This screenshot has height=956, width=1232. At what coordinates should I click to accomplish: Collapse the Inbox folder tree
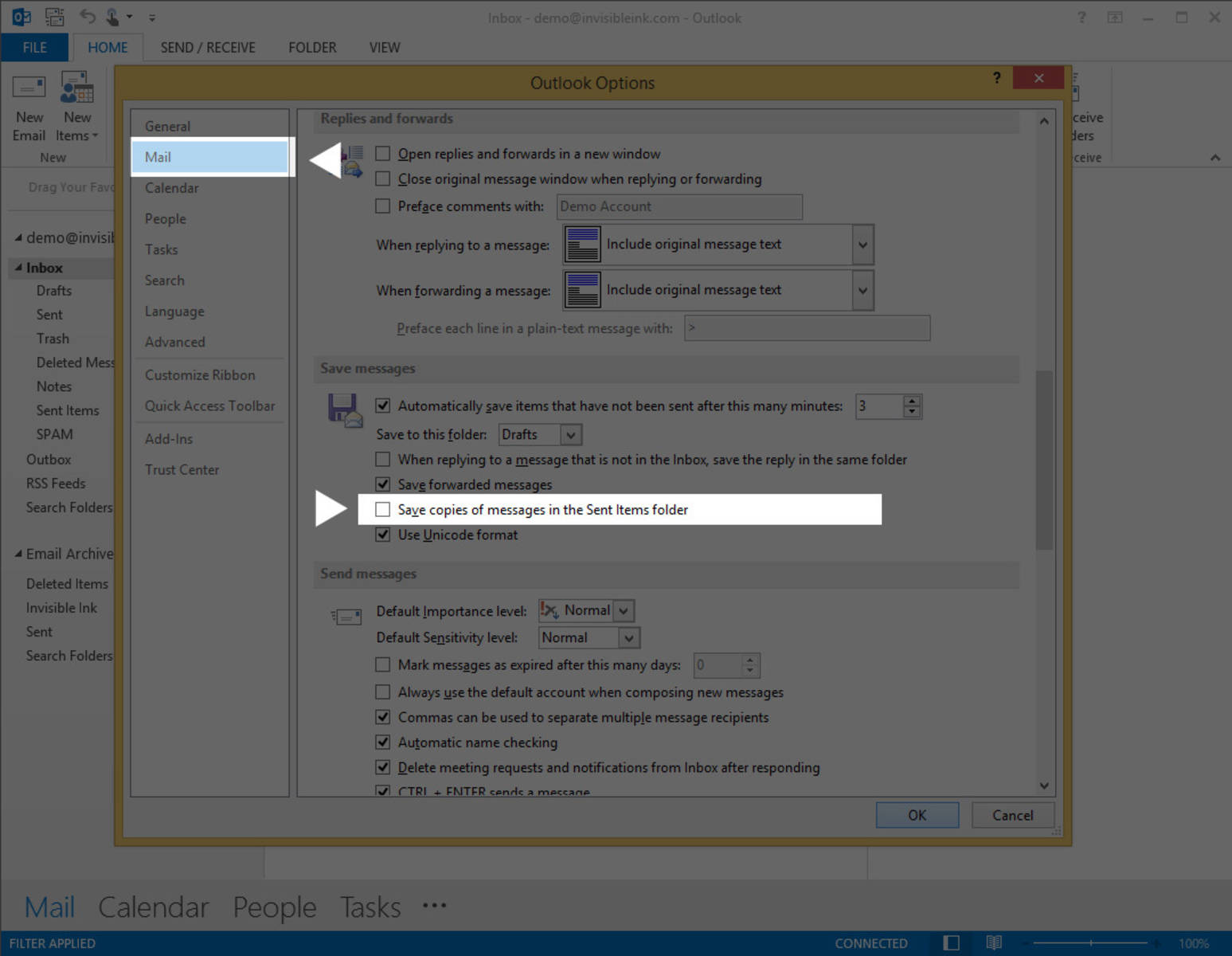[18, 268]
